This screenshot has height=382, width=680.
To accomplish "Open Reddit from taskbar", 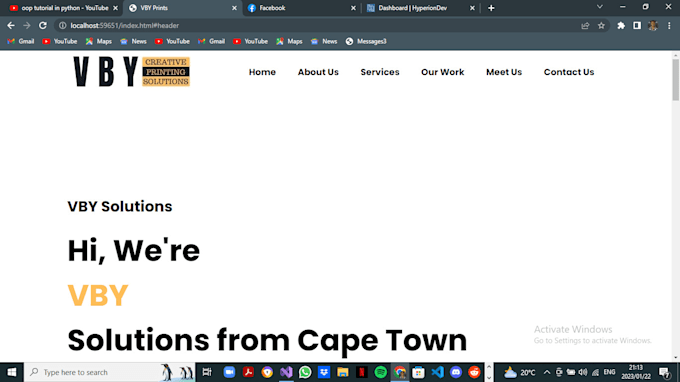I will 474,372.
